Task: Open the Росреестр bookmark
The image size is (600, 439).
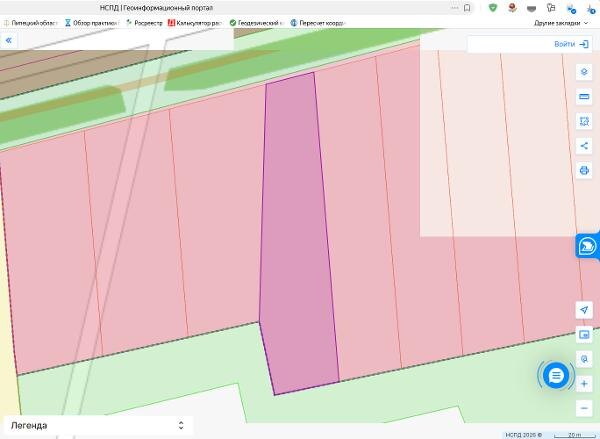Action: pyautogui.click(x=144, y=23)
